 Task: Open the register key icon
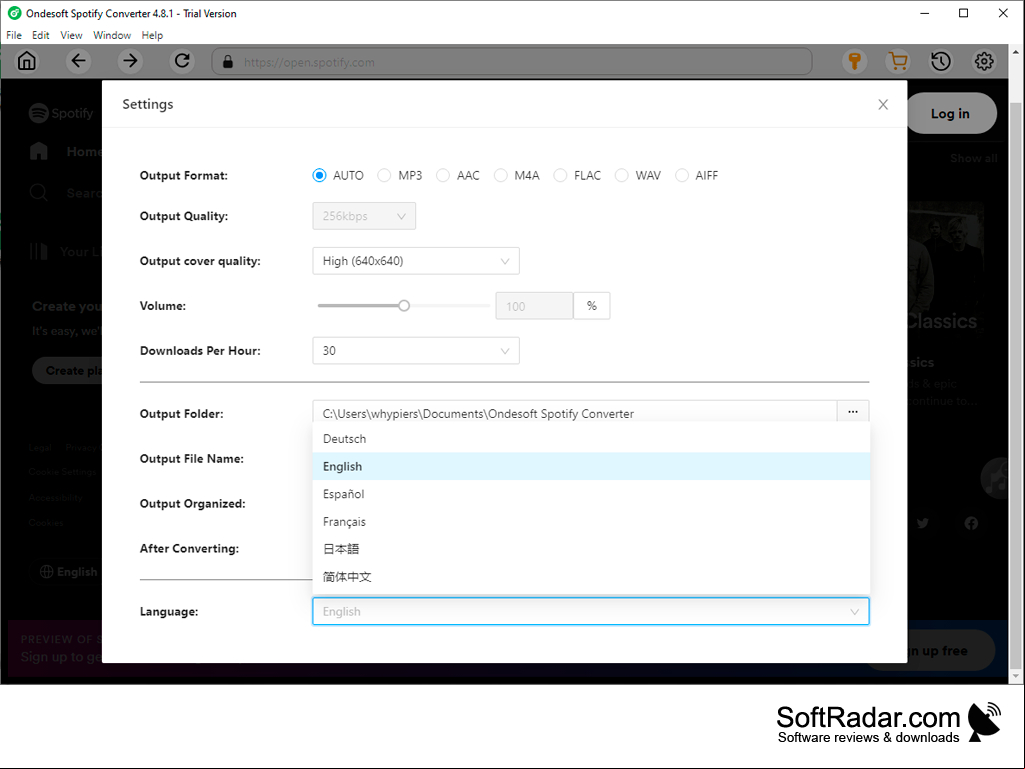coord(854,61)
